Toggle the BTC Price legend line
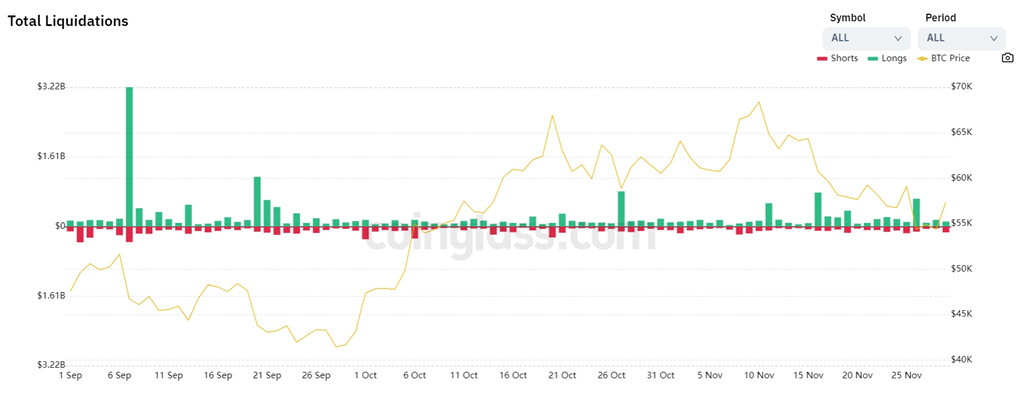The height and width of the screenshot is (398, 1024). pos(943,58)
